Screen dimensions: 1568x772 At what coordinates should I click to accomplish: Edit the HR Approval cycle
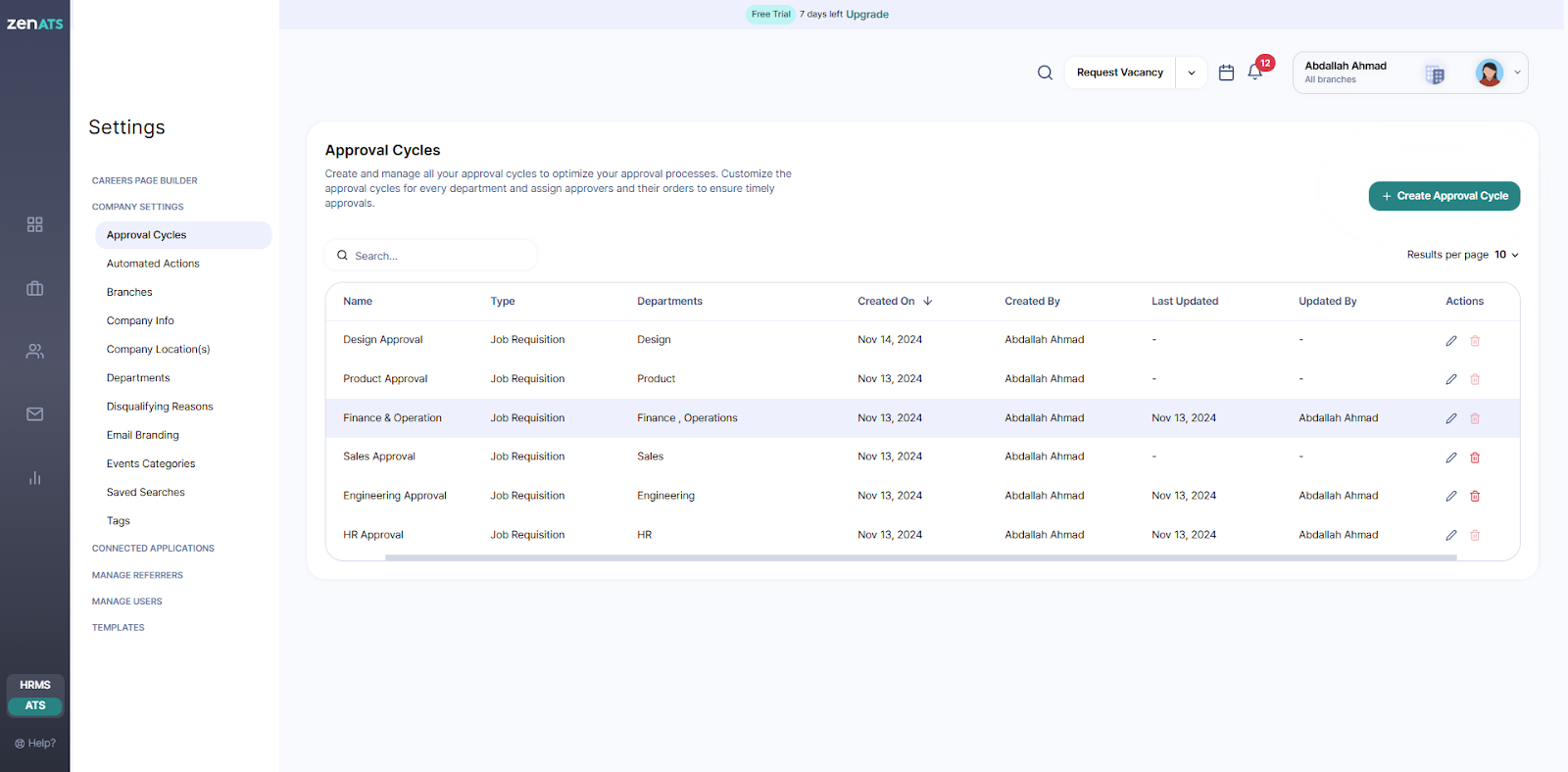click(x=1451, y=535)
